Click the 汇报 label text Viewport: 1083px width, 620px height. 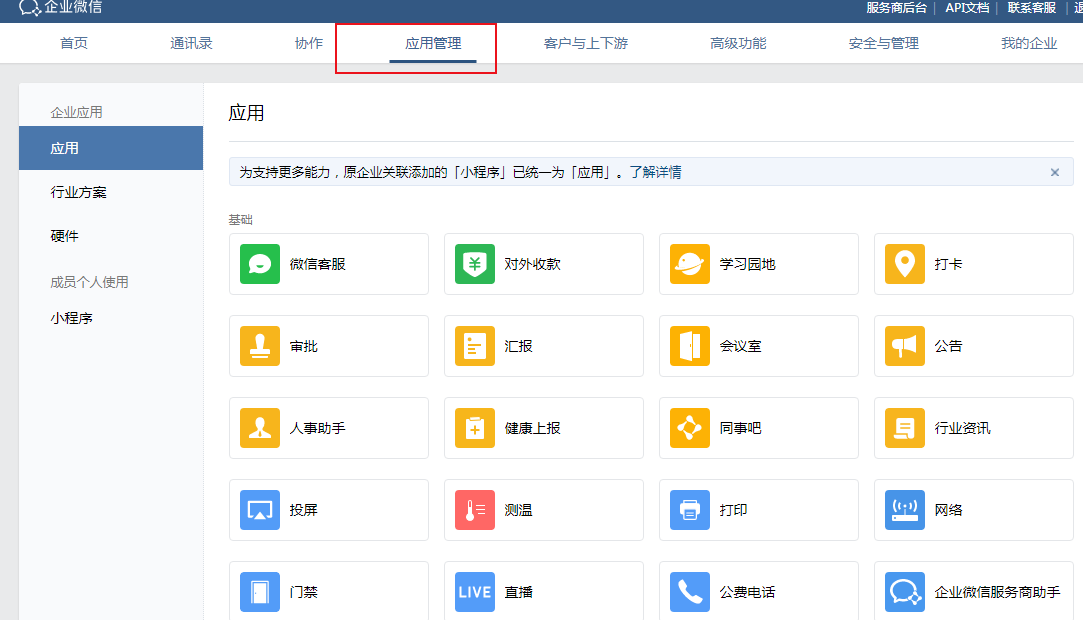(x=518, y=346)
